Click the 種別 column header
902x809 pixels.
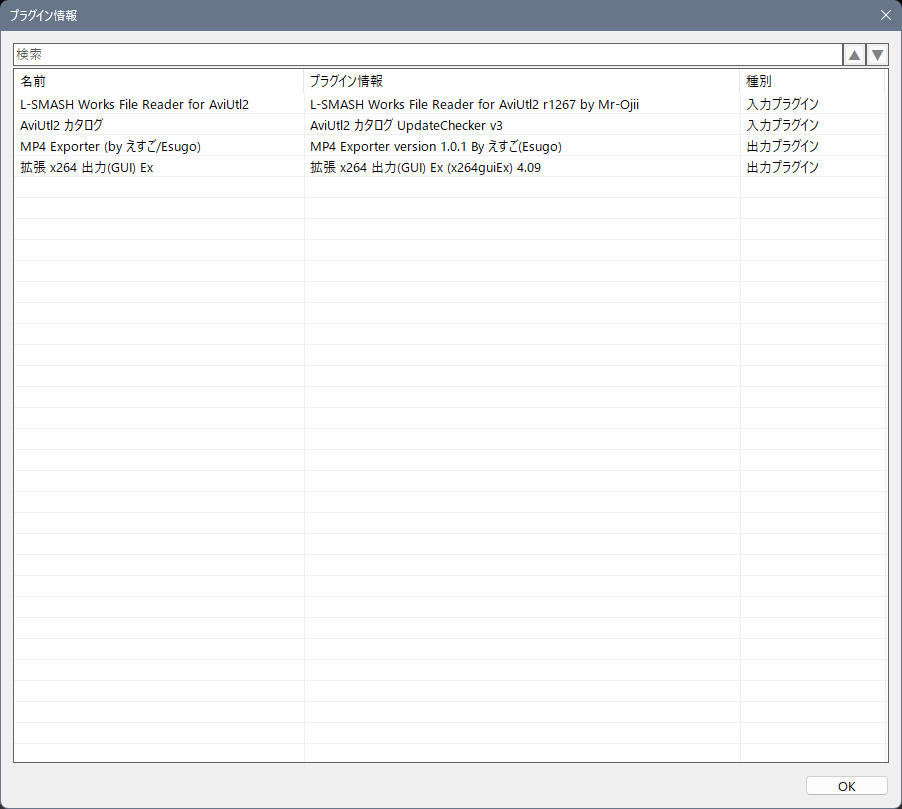[x=811, y=81]
